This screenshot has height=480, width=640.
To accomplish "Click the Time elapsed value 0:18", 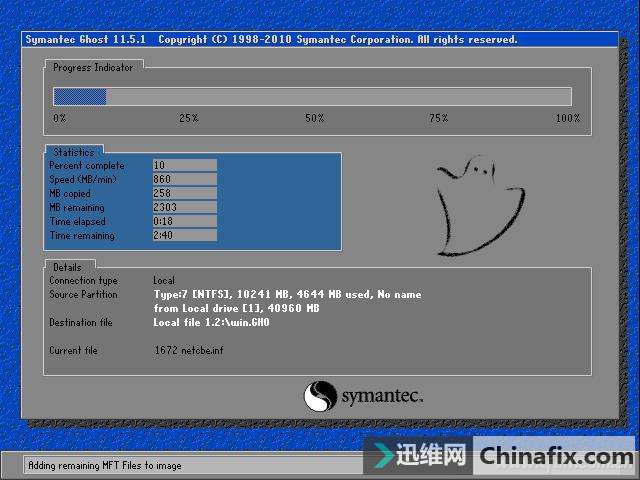I will (x=185, y=221).
